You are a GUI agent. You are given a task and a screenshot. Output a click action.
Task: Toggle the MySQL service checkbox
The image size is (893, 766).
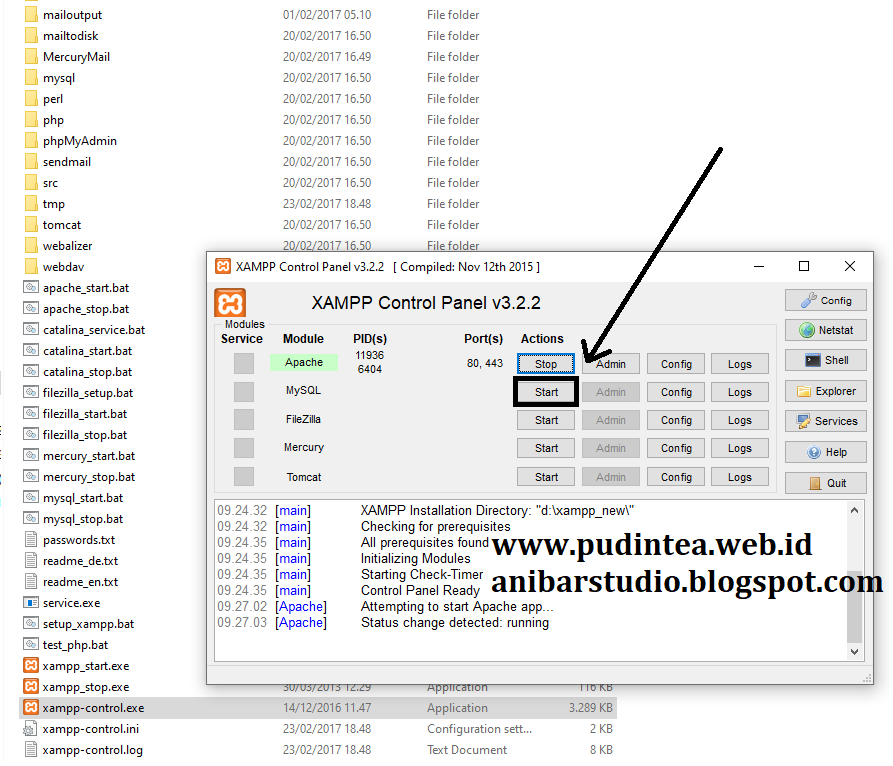point(244,391)
